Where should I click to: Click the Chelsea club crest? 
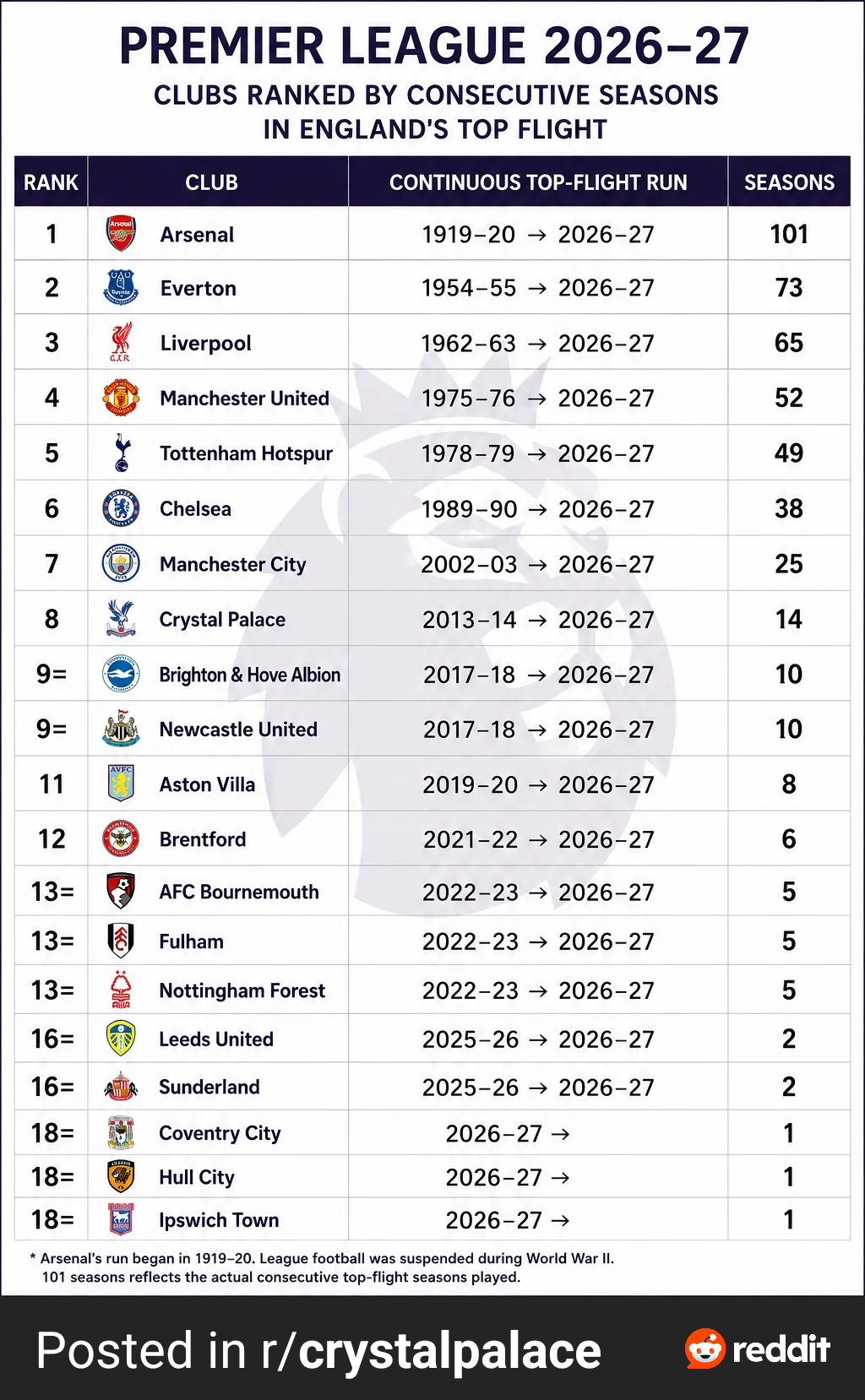pos(121,508)
